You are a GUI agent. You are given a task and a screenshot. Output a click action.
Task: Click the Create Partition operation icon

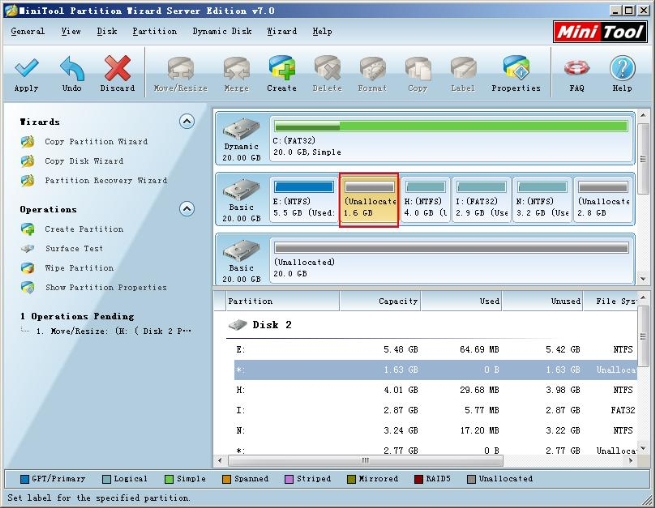coord(28,229)
